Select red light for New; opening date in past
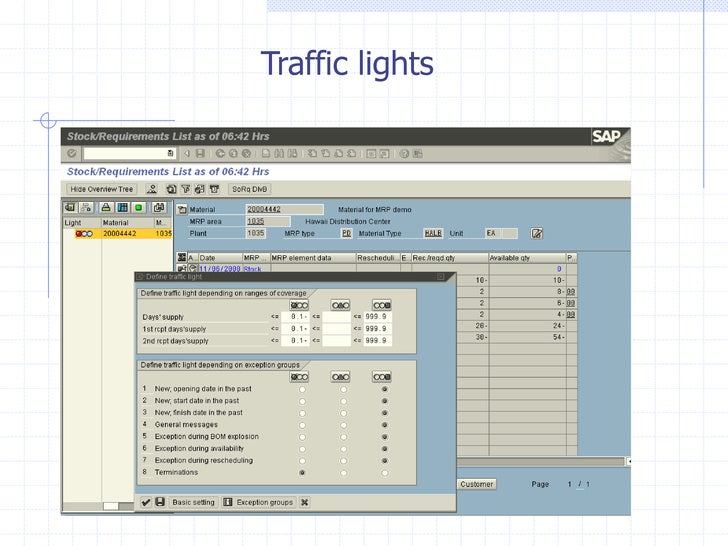Image resolution: width=728 pixels, height=546 pixels. 302,389
